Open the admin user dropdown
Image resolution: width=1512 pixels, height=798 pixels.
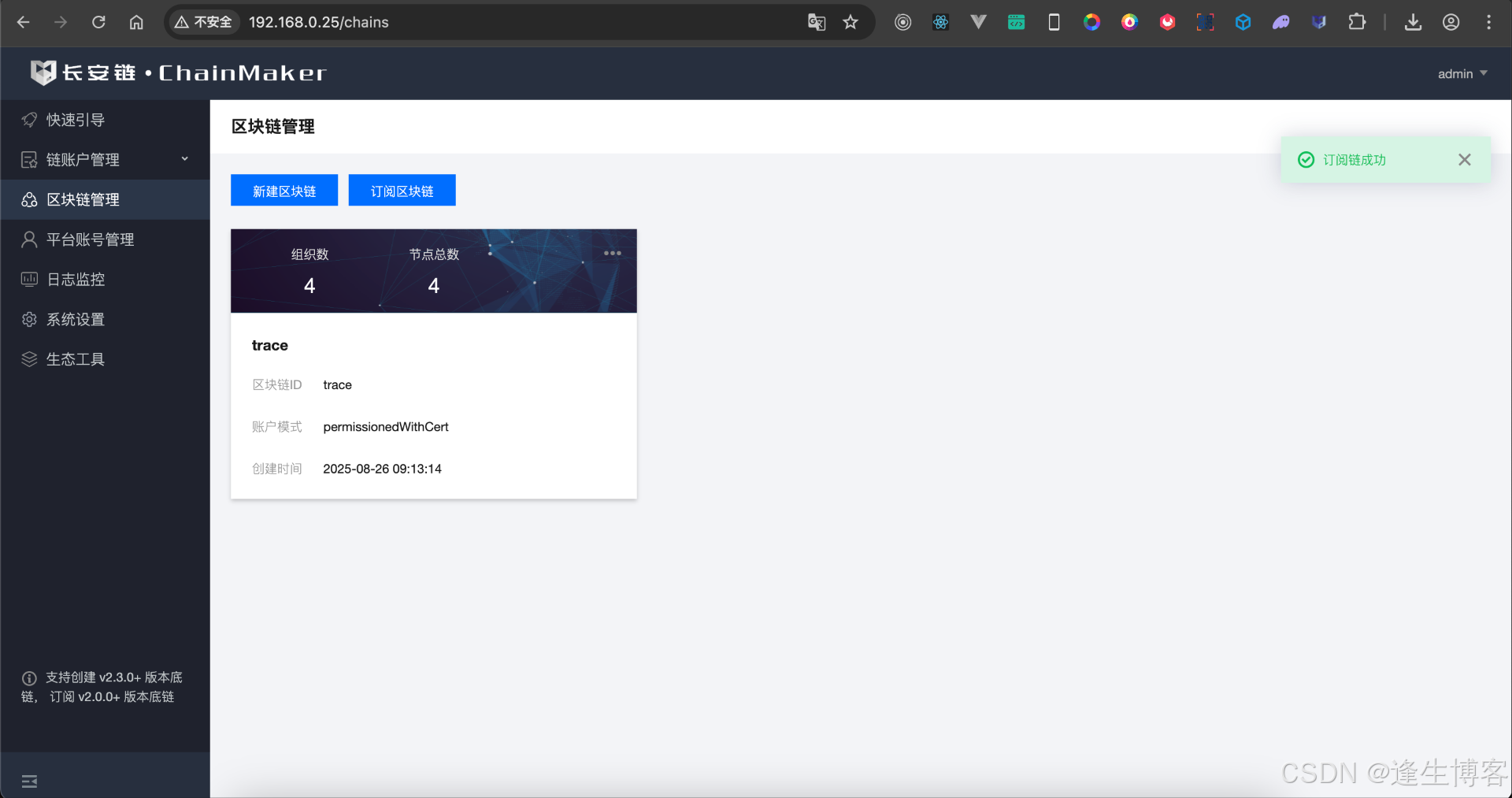click(1462, 73)
